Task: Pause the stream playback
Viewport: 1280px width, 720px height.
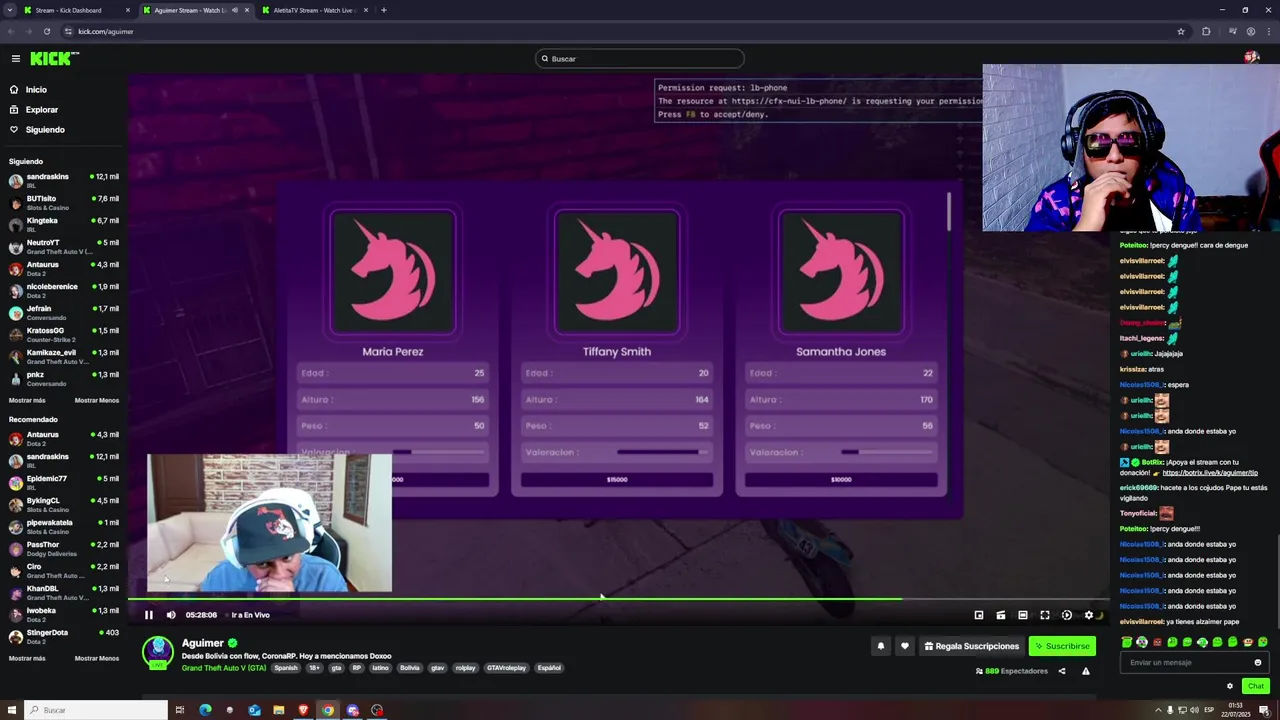Action: (149, 615)
